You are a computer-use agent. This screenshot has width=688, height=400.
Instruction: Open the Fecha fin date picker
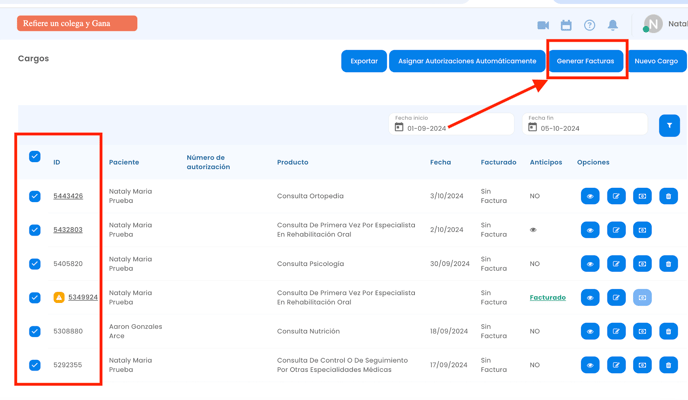584,124
